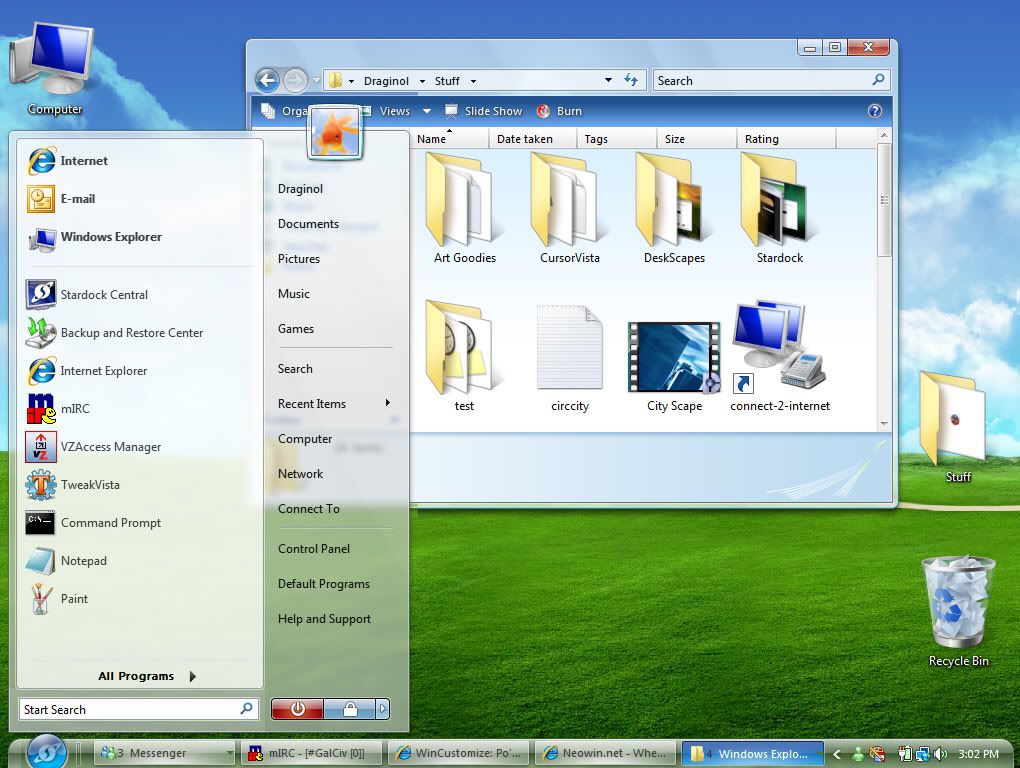Sort by Date taken column
1020x768 pixels.
[532, 139]
